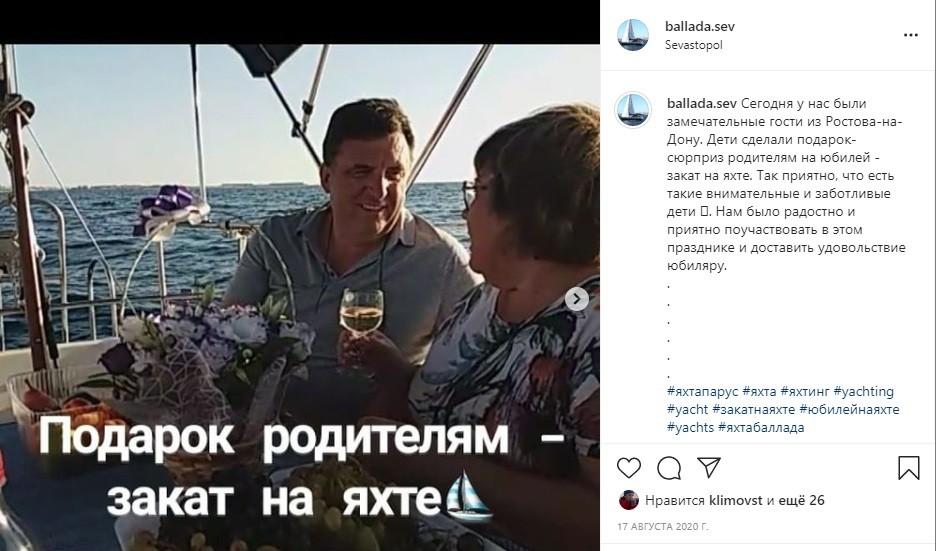Open ballada.sev profile picture in header

tap(633, 35)
